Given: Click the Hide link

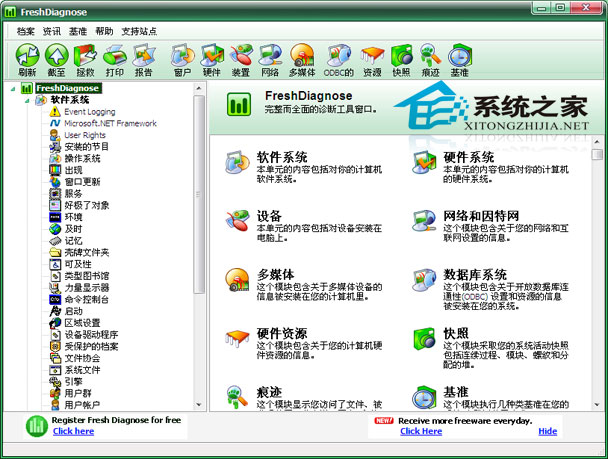Looking at the screenshot, I should coord(548,431).
